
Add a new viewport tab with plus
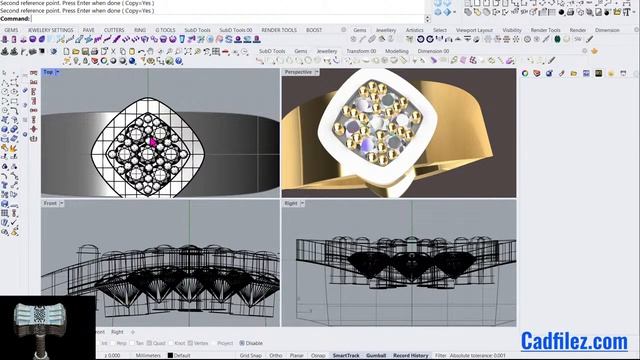pos(133,332)
